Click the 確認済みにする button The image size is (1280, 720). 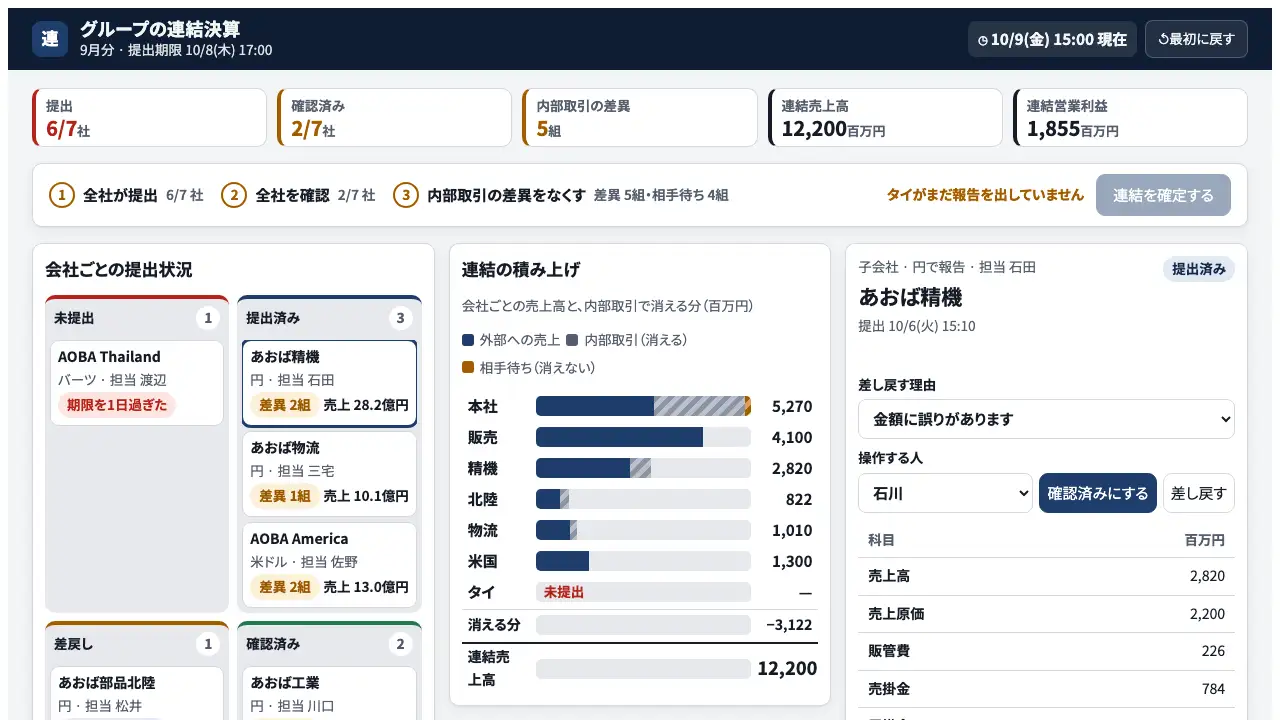pyautogui.click(x=1098, y=493)
